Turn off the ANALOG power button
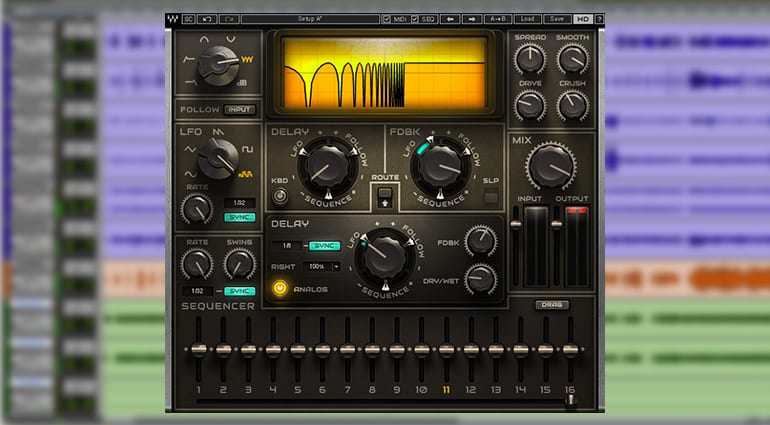 pos(280,288)
